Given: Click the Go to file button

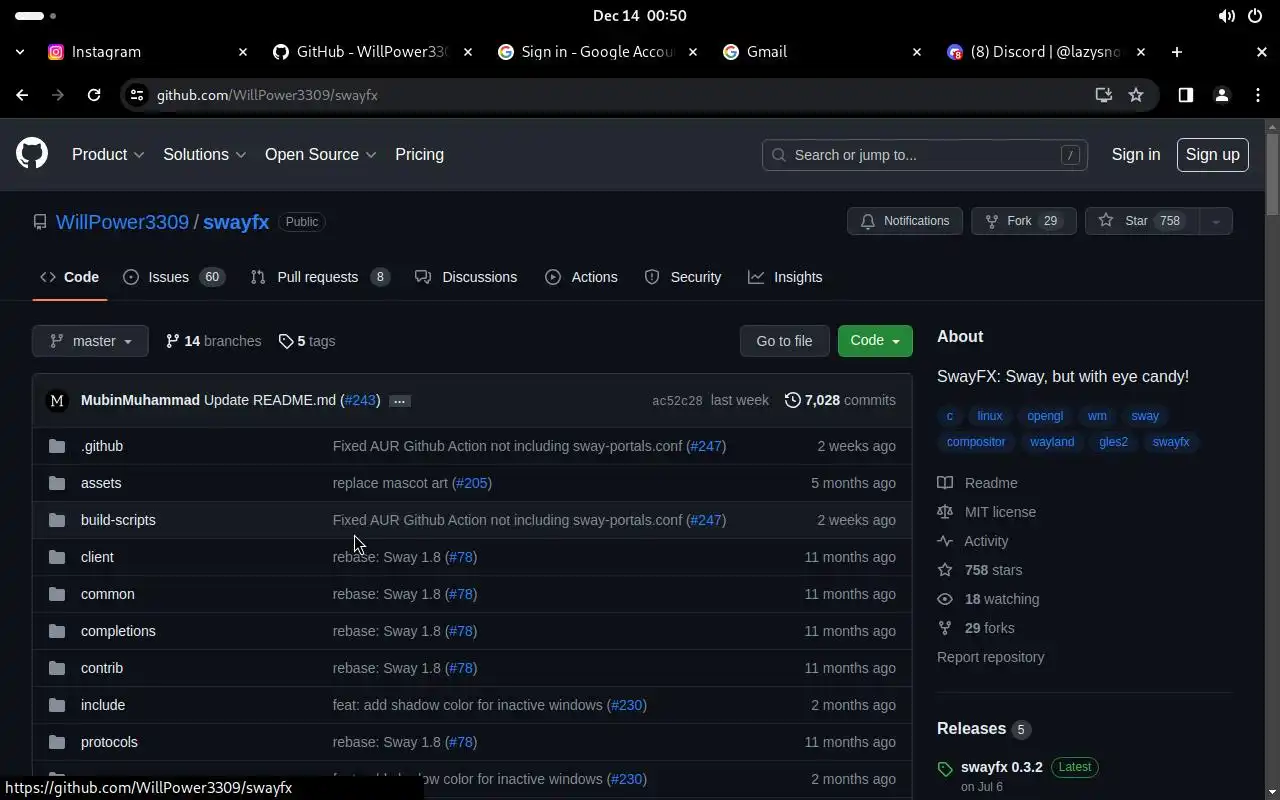Looking at the screenshot, I should click(784, 341).
